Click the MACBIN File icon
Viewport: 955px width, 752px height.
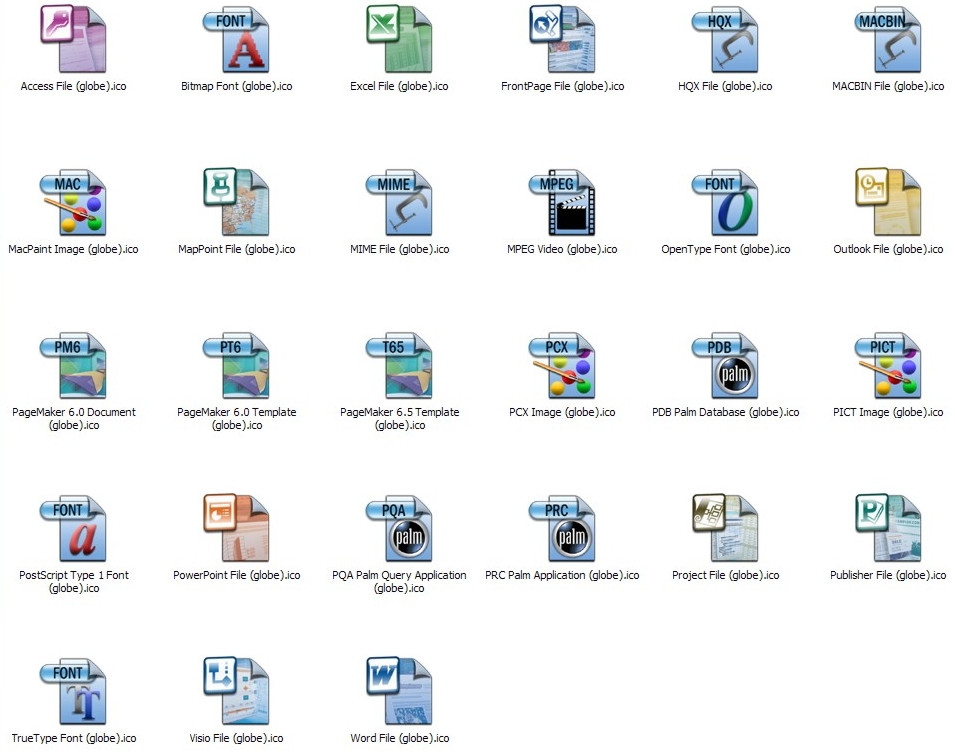click(x=888, y=39)
